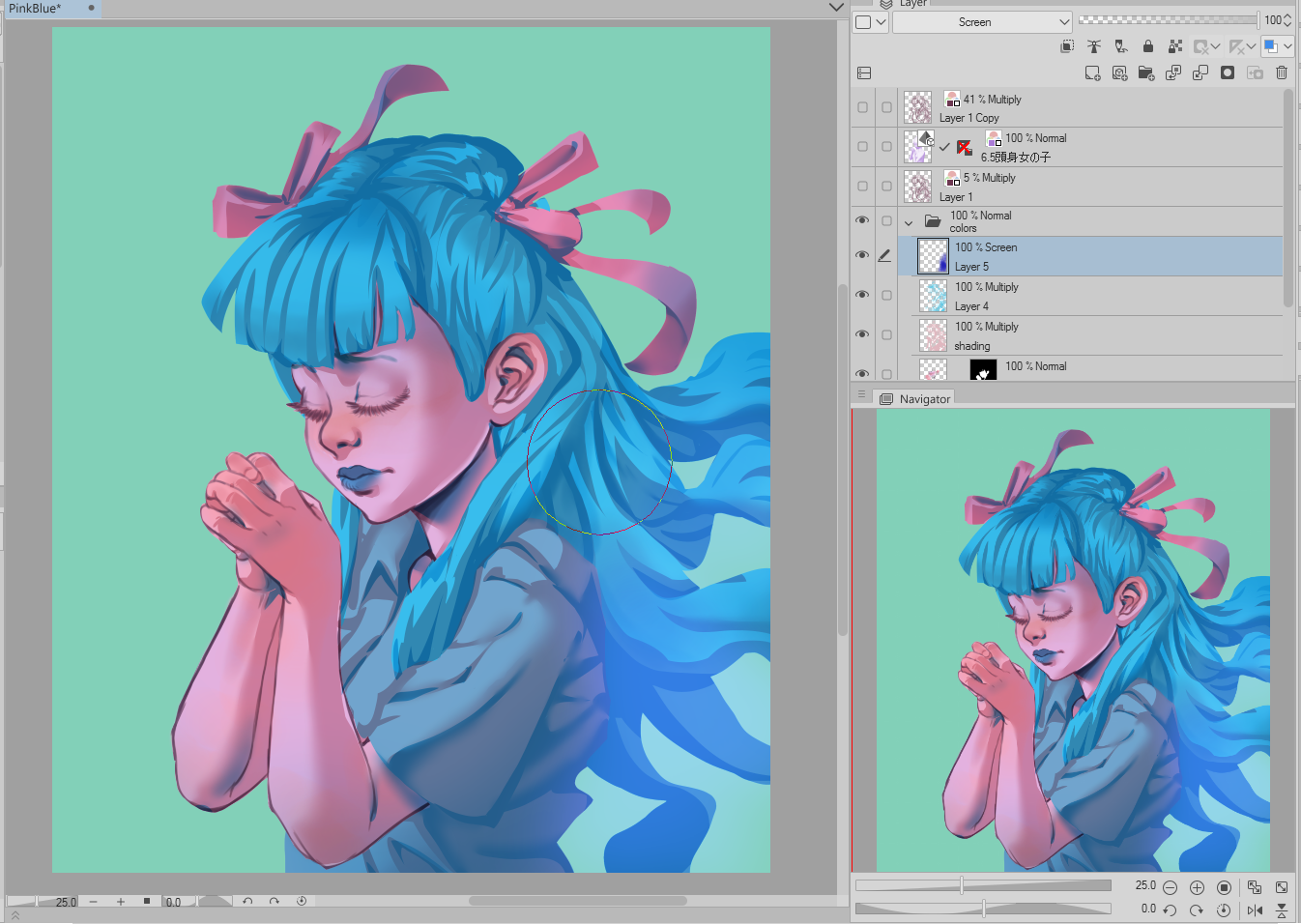Open the mask enable dropdown
This screenshot has height=924, width=1301.
point(1214,46)
